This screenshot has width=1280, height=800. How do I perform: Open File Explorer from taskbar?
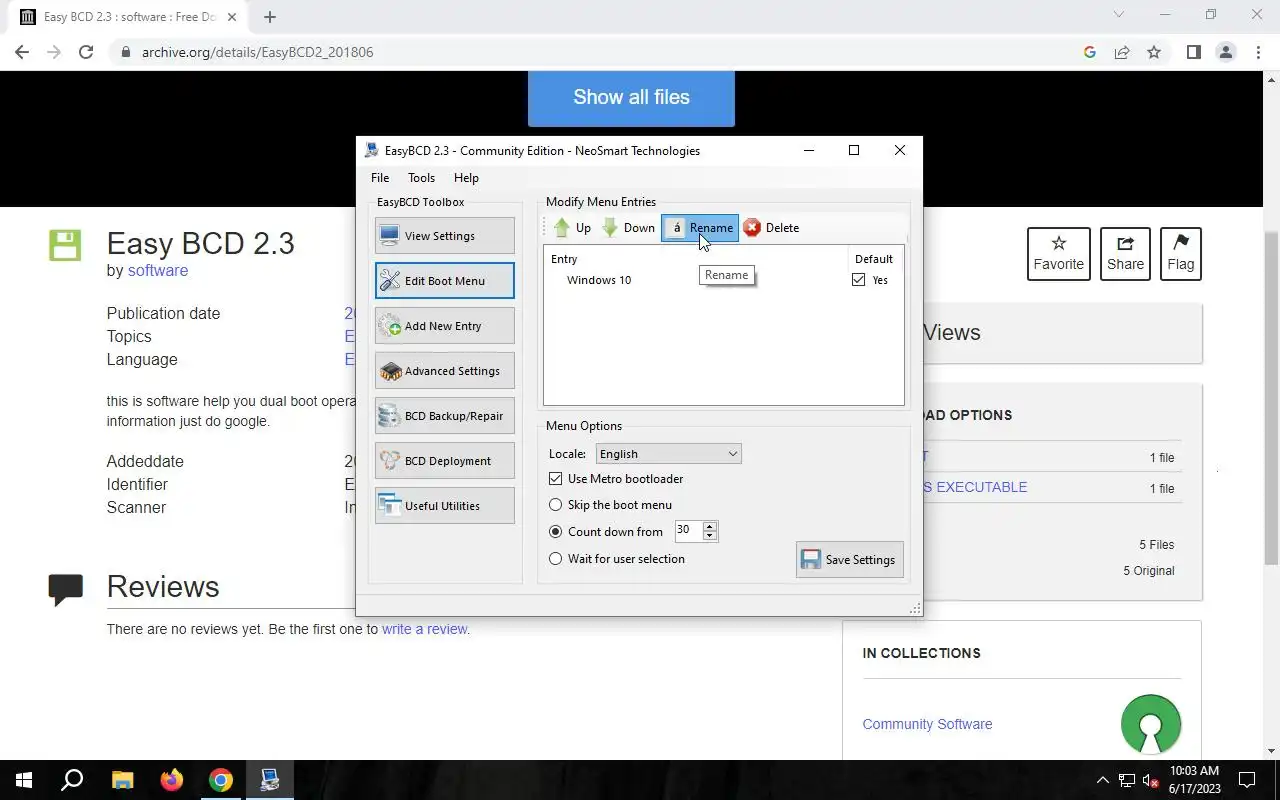coord(122,780)
